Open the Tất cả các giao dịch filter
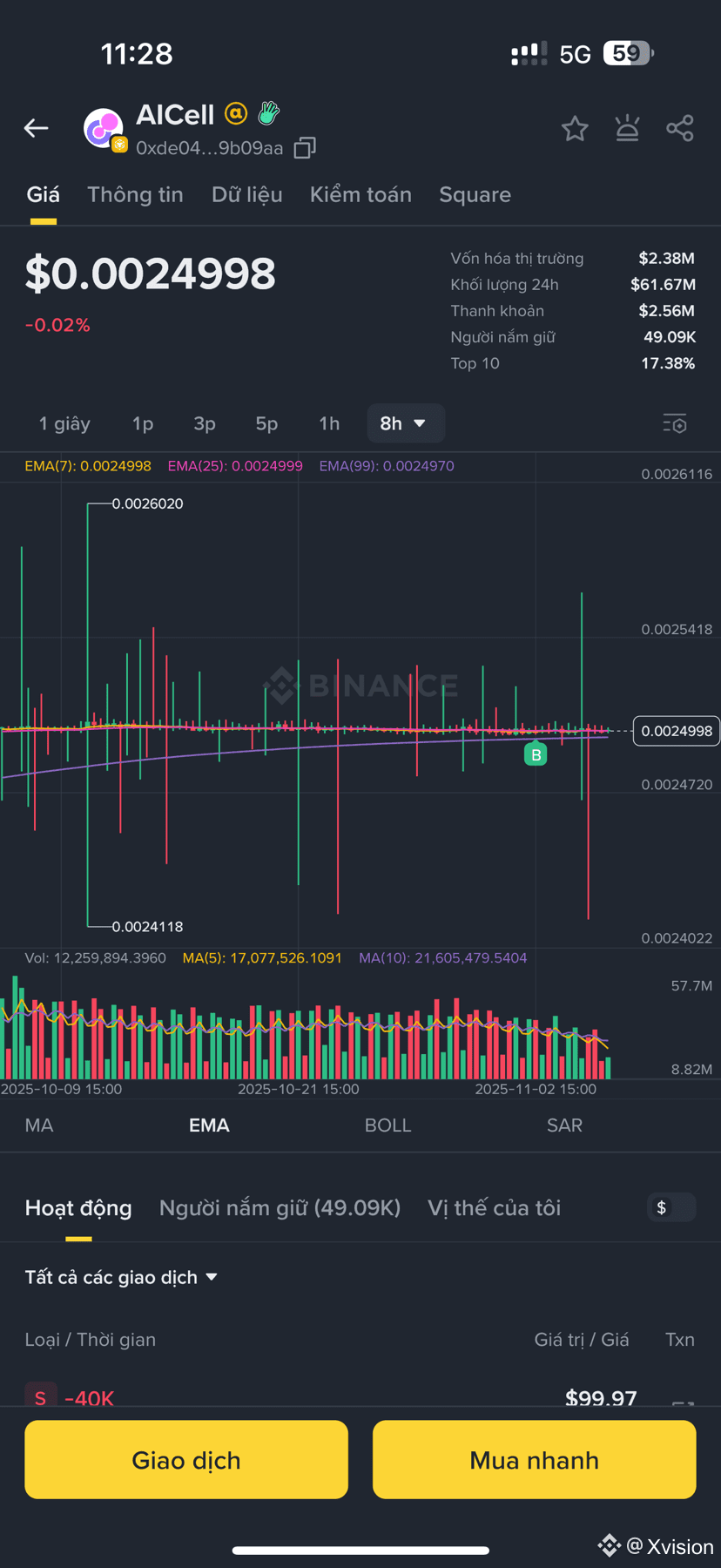 [121, 1277]
